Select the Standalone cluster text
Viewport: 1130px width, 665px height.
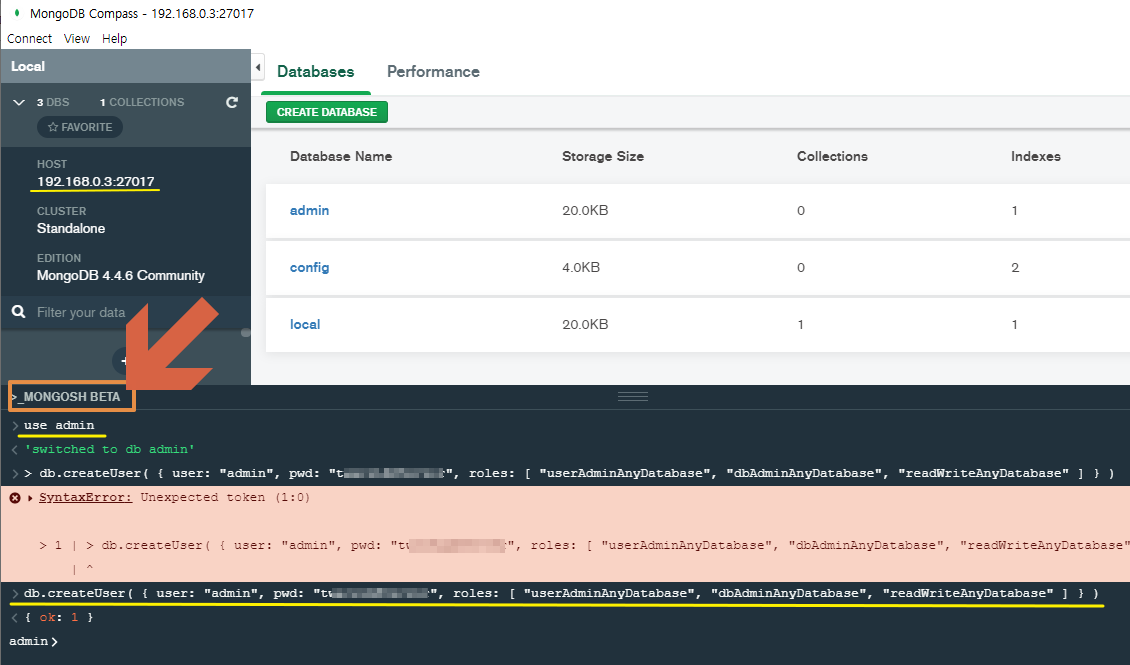(71, 228)
